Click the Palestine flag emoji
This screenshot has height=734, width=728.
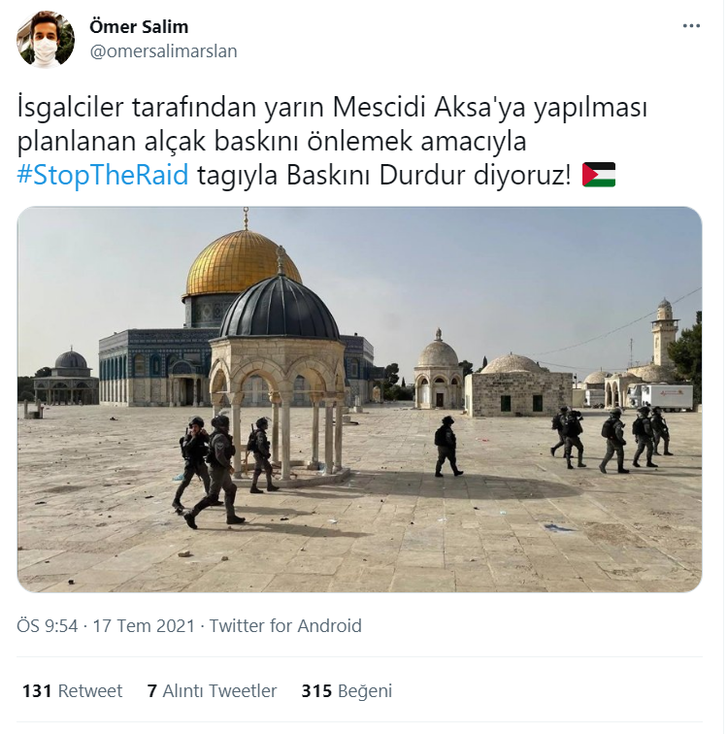coord(599,175)
